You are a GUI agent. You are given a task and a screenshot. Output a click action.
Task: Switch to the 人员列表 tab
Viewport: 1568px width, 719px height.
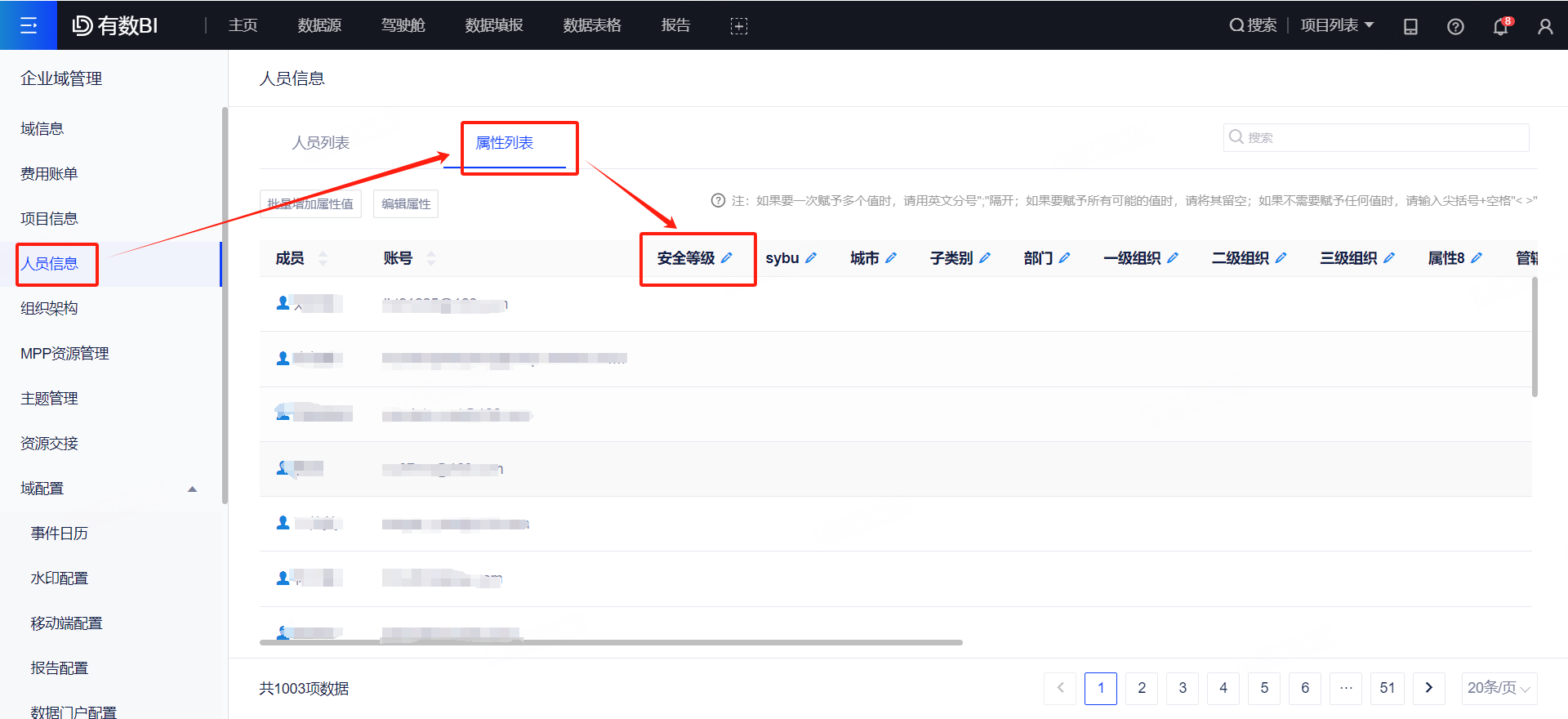pyautogui.click(x=321, y=143)
